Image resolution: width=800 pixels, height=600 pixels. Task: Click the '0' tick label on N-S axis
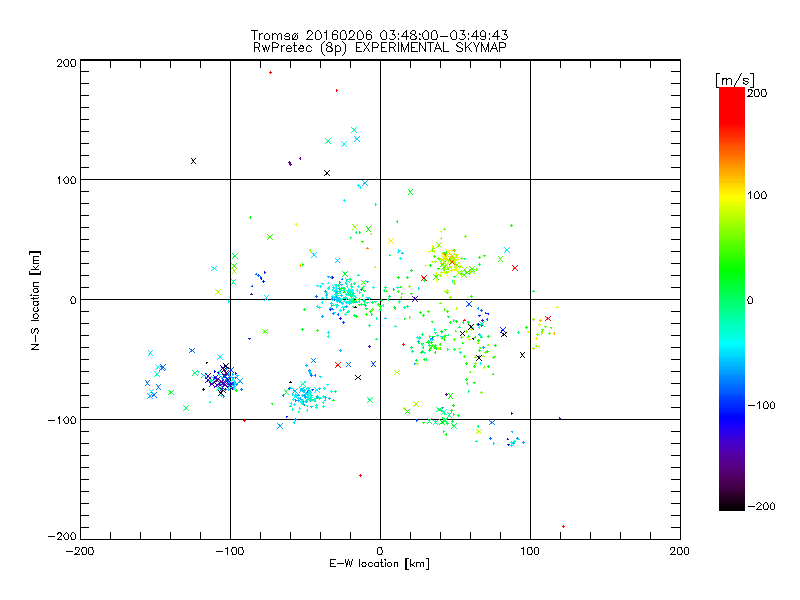(73, 300)
